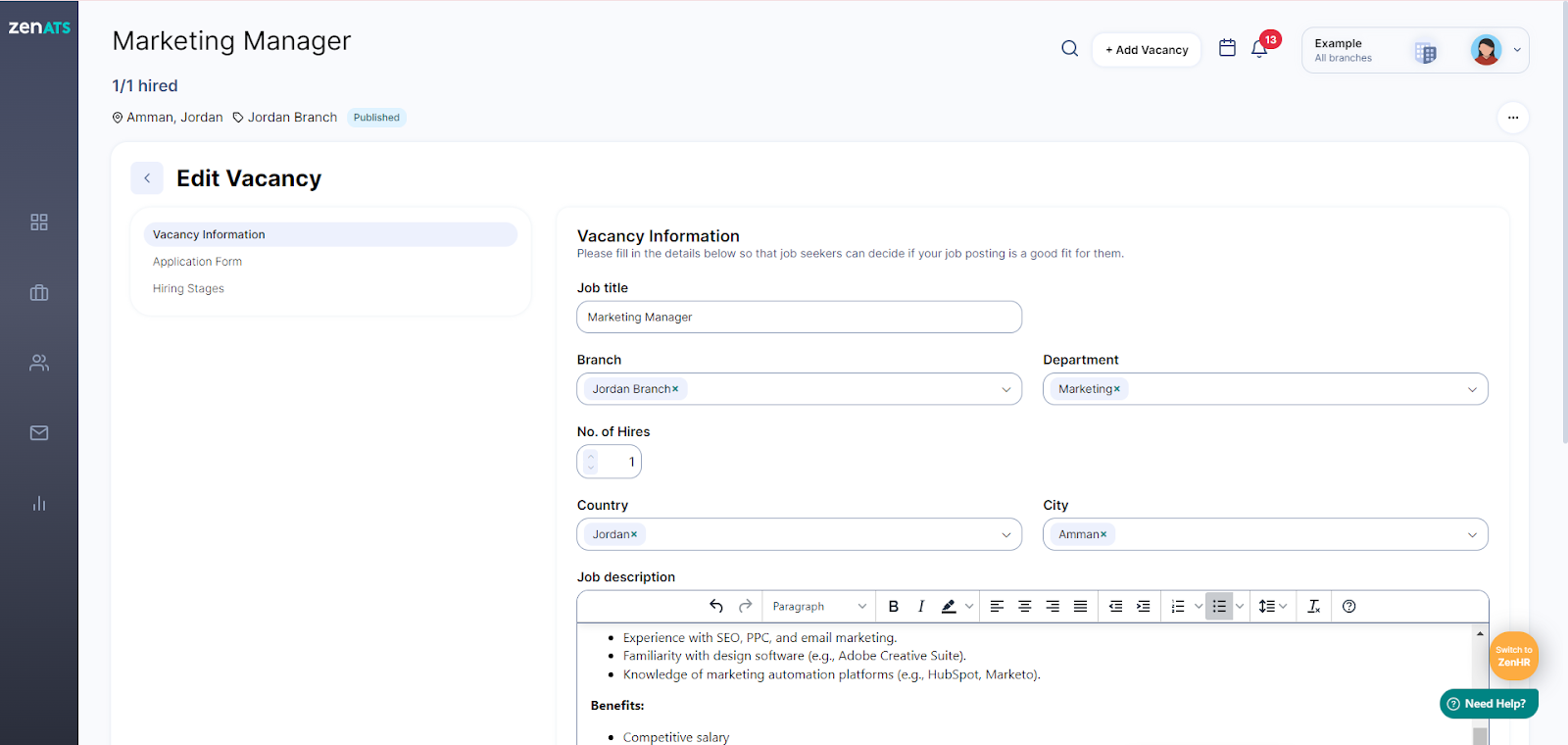Screen dimensions: 1568x745
Task: Open the notifications bell with 13 badge
Action: point(1260,48)
